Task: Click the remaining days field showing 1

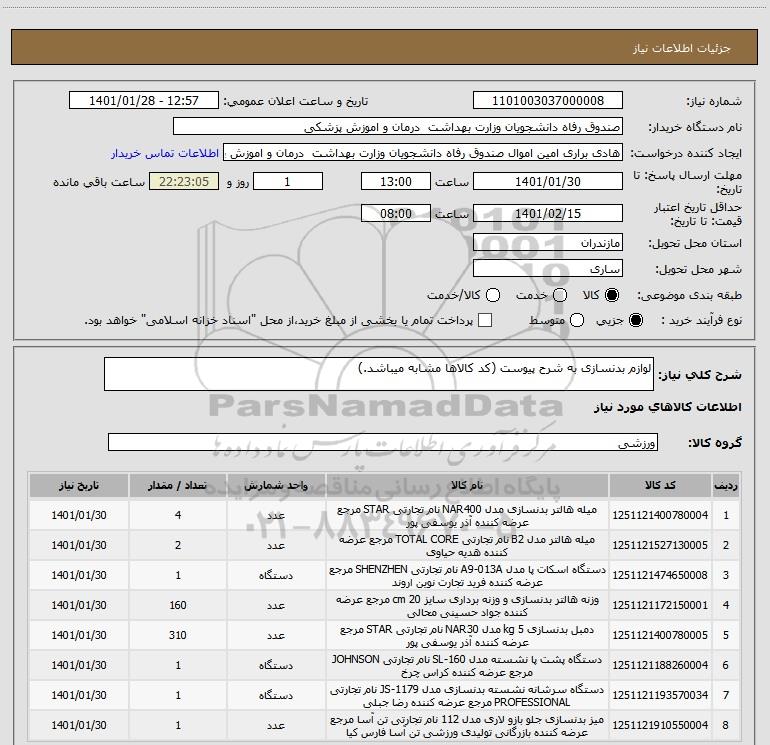Action: coord(288,181)
